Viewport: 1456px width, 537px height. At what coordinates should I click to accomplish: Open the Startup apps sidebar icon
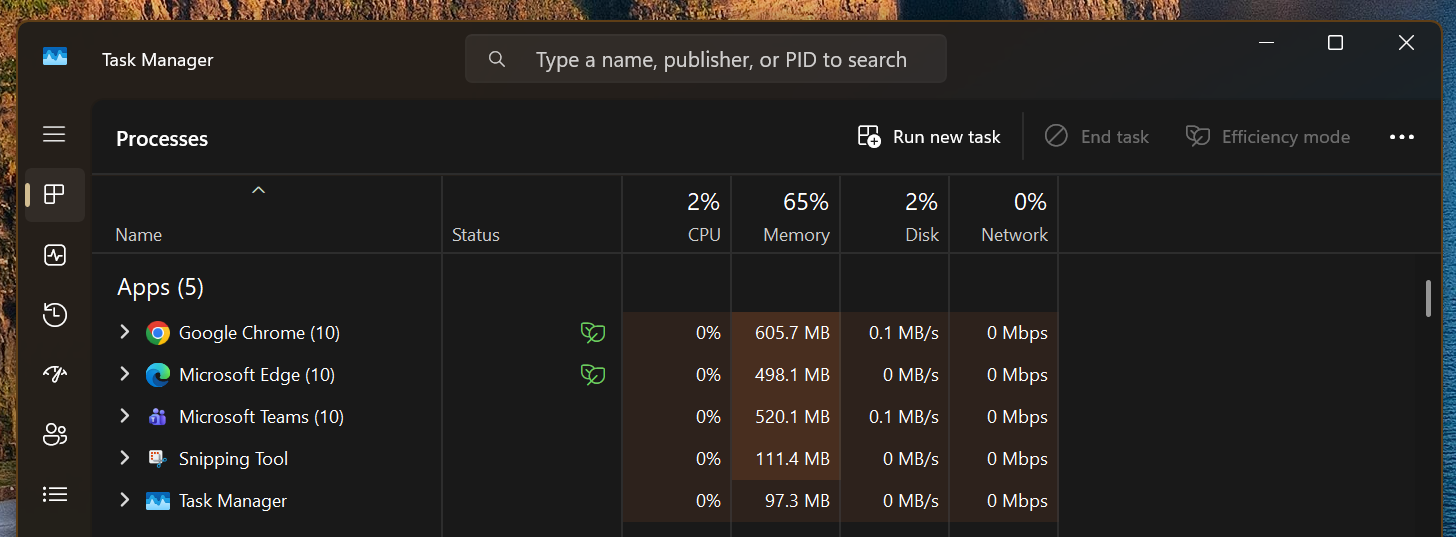55,374
